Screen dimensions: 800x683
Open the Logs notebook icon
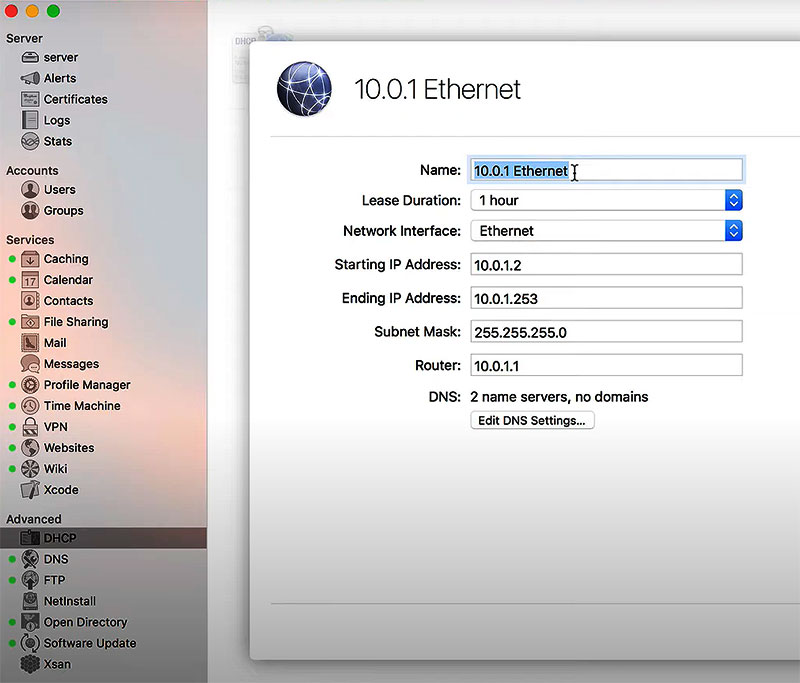(x=30, y=120)
